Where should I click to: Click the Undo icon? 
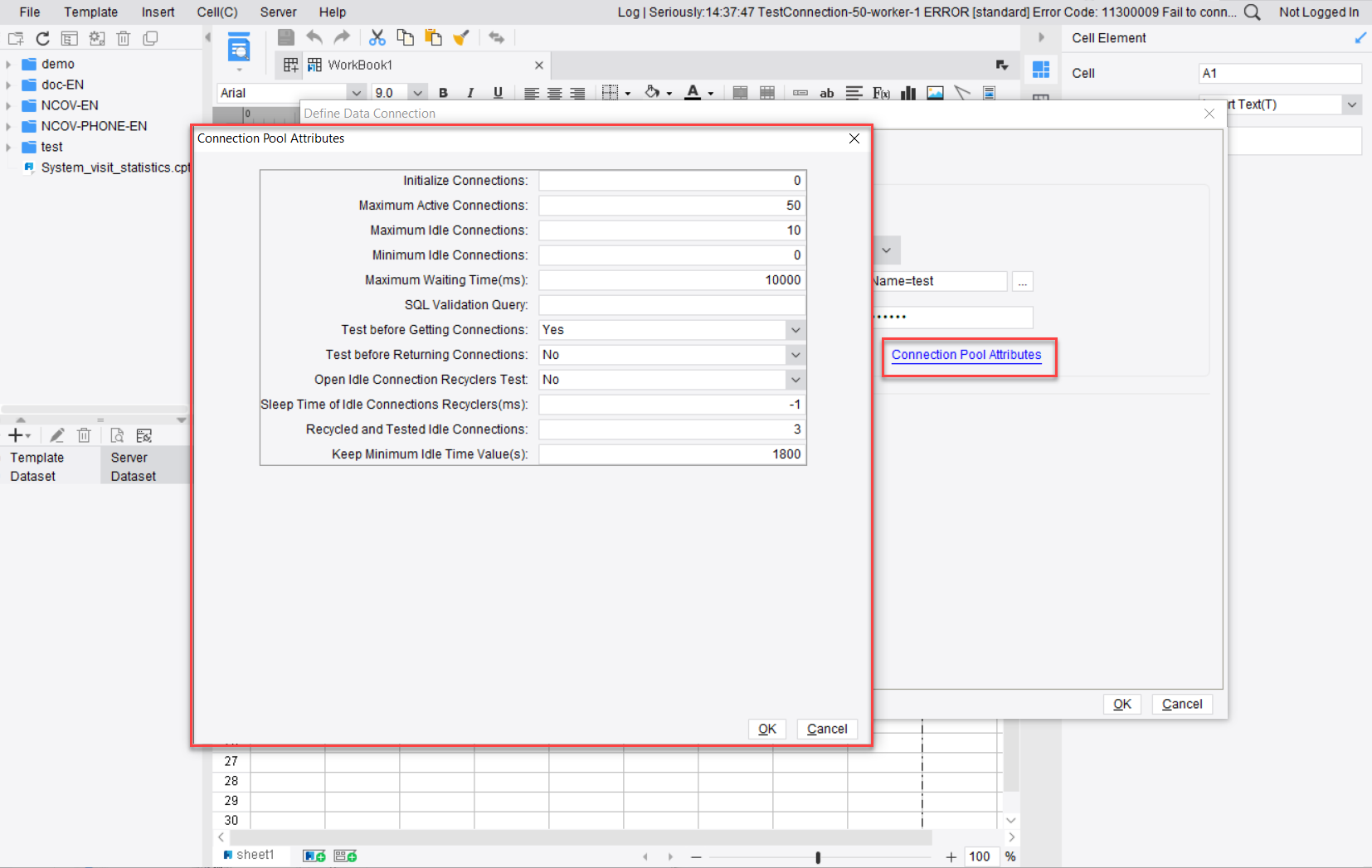pyautogui.click(x=314, y=37)
